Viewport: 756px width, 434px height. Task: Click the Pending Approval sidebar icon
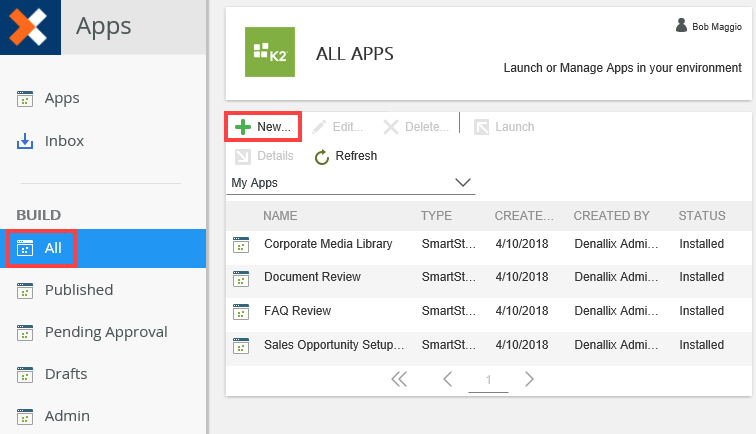pos(25,333)
